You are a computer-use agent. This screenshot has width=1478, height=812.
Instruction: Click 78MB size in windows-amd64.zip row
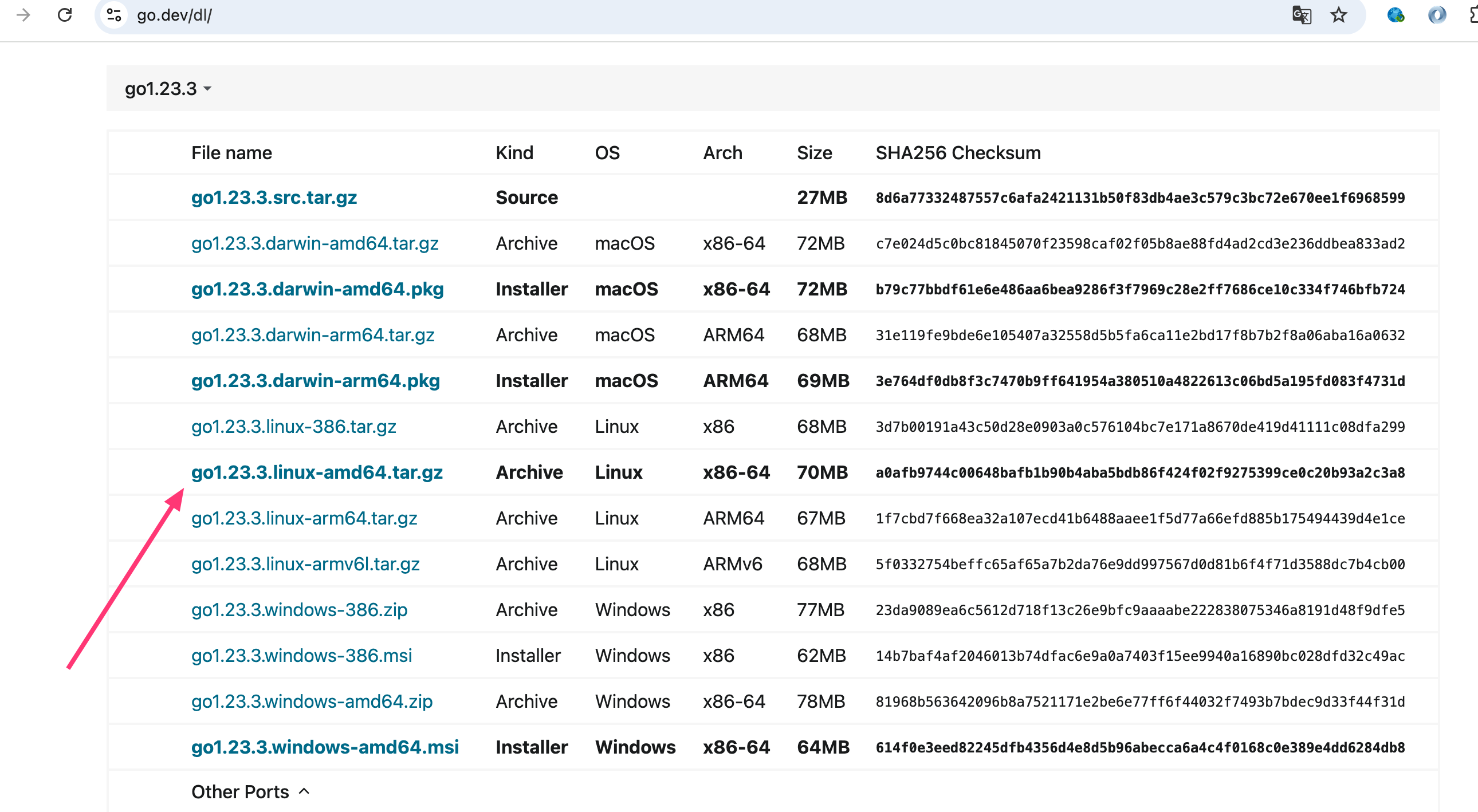pos(820,701)
